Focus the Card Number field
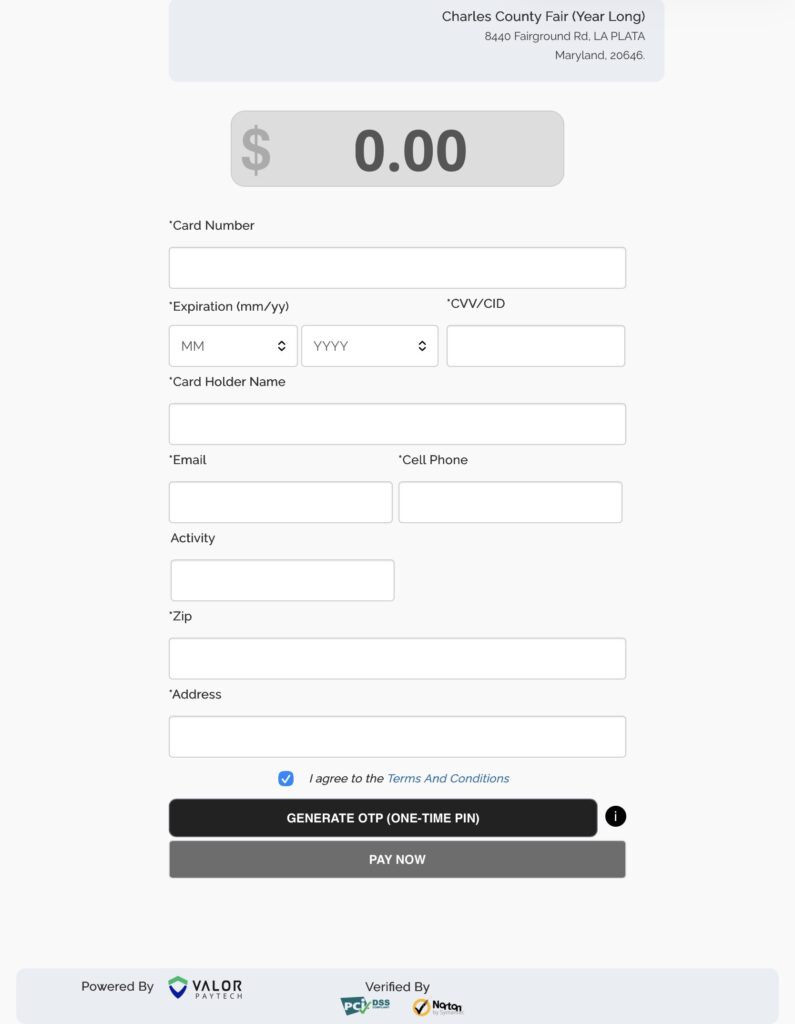The height and width of the screenshot is (1024, 795). click(x=397, y=268)
